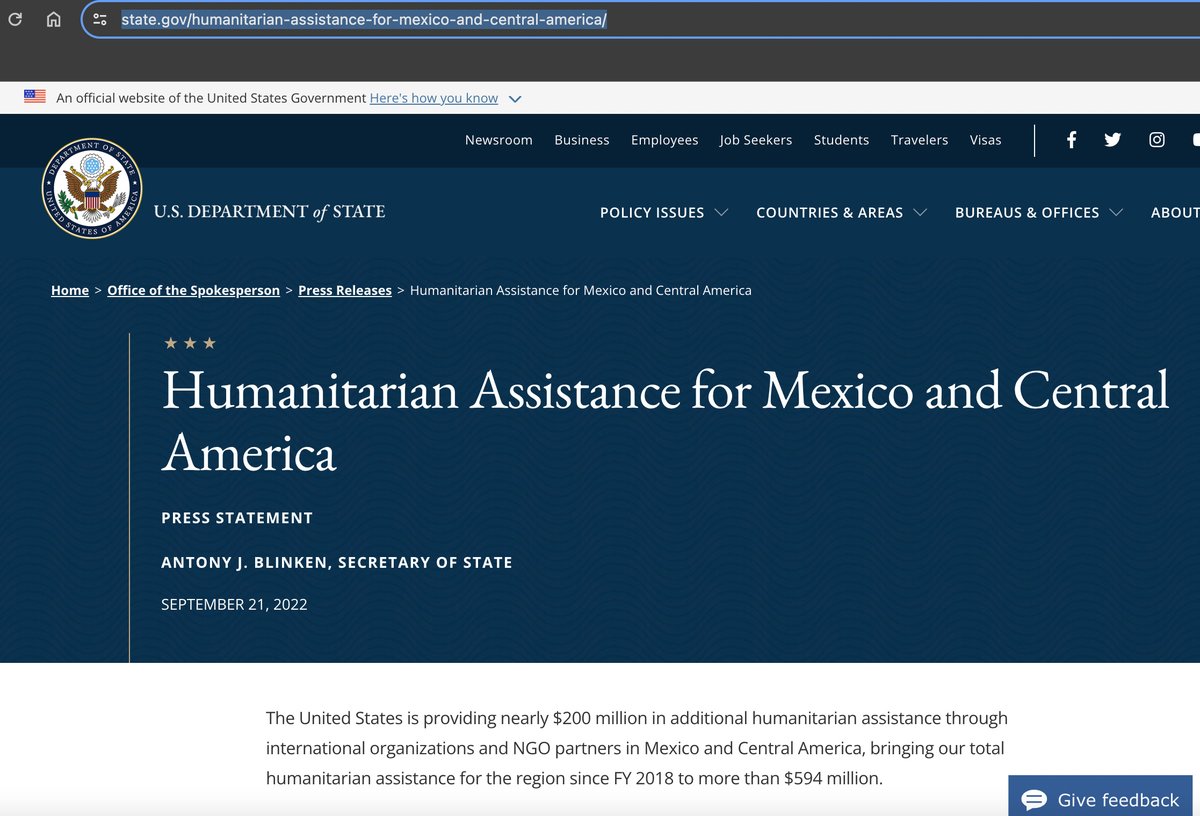The image size is (1200, 816).
Task: Open the Employees link
Action: point(665,140)
